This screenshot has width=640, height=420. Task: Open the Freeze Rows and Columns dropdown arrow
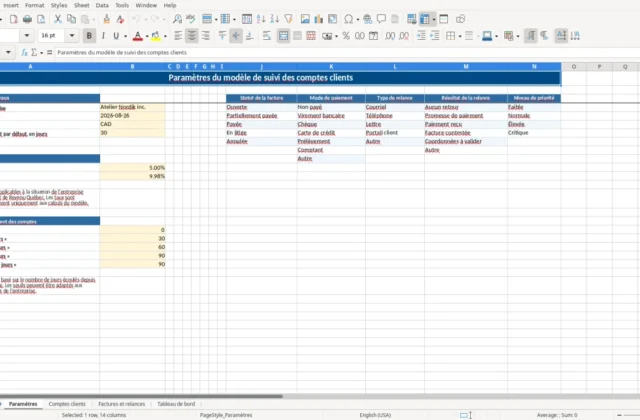click(433, 19)
